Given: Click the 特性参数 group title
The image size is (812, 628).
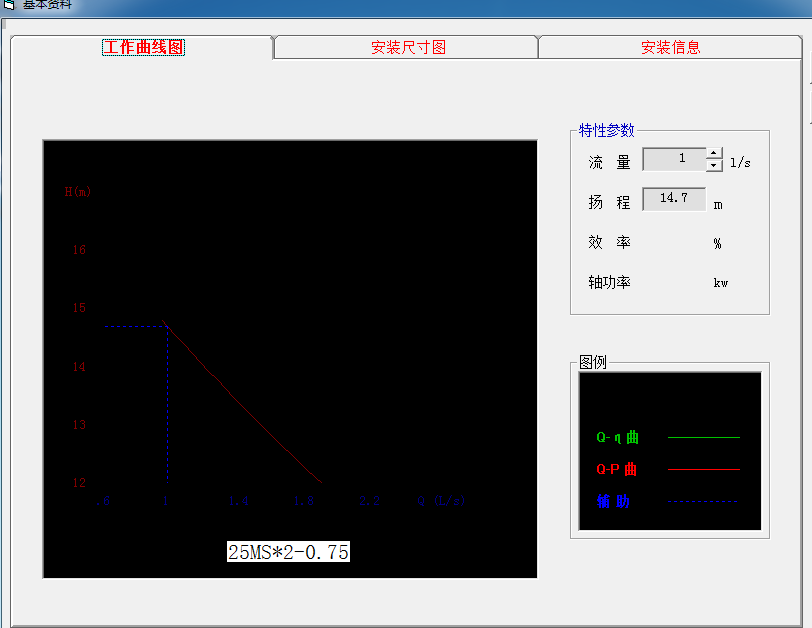Looking at the screenshot, I should (x=606, y=130).
